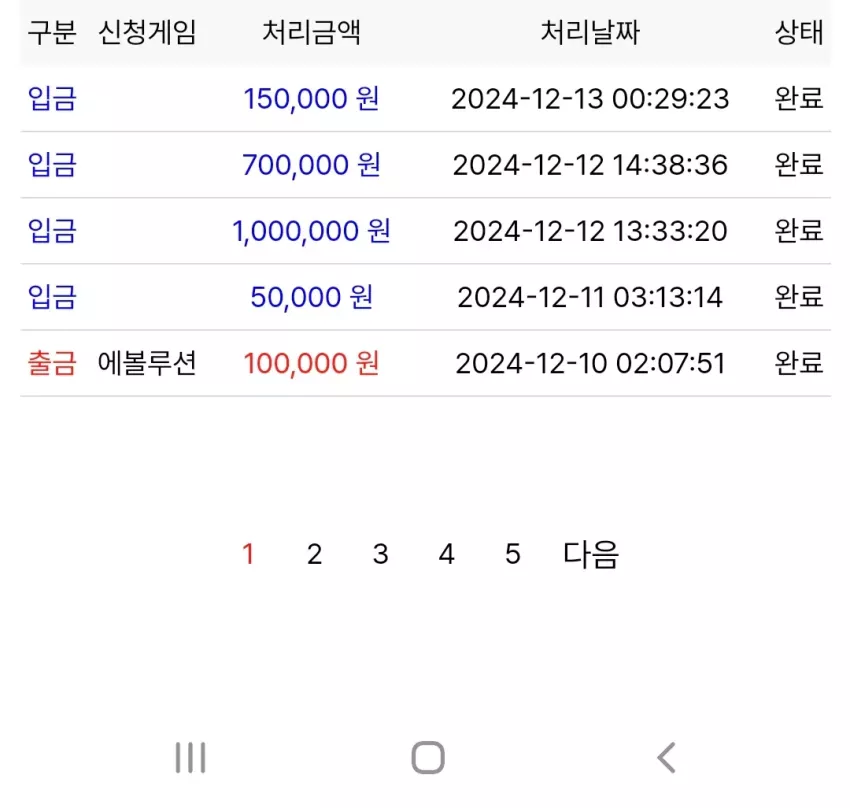
Task: Click the 에볼루션 game name entry
Action: [147, 363]
